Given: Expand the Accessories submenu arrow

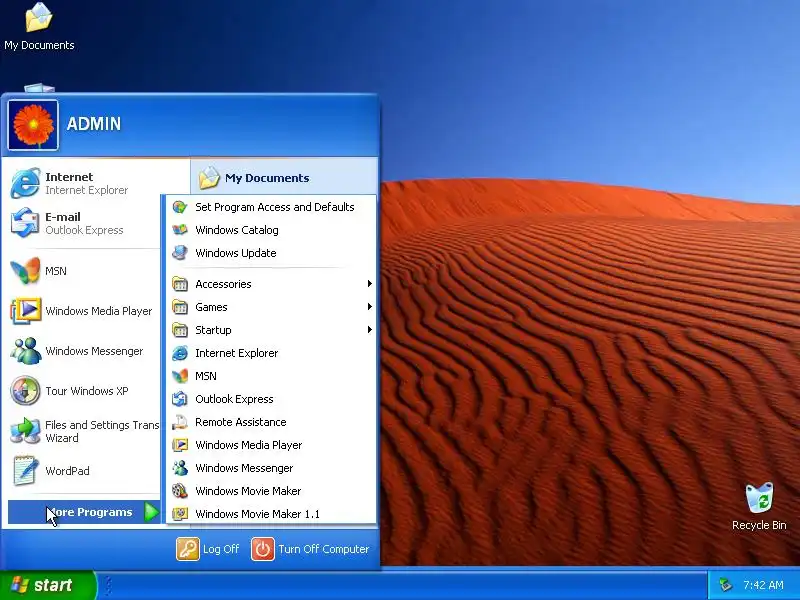Looking at the screenshot, I should pos(369,284).
